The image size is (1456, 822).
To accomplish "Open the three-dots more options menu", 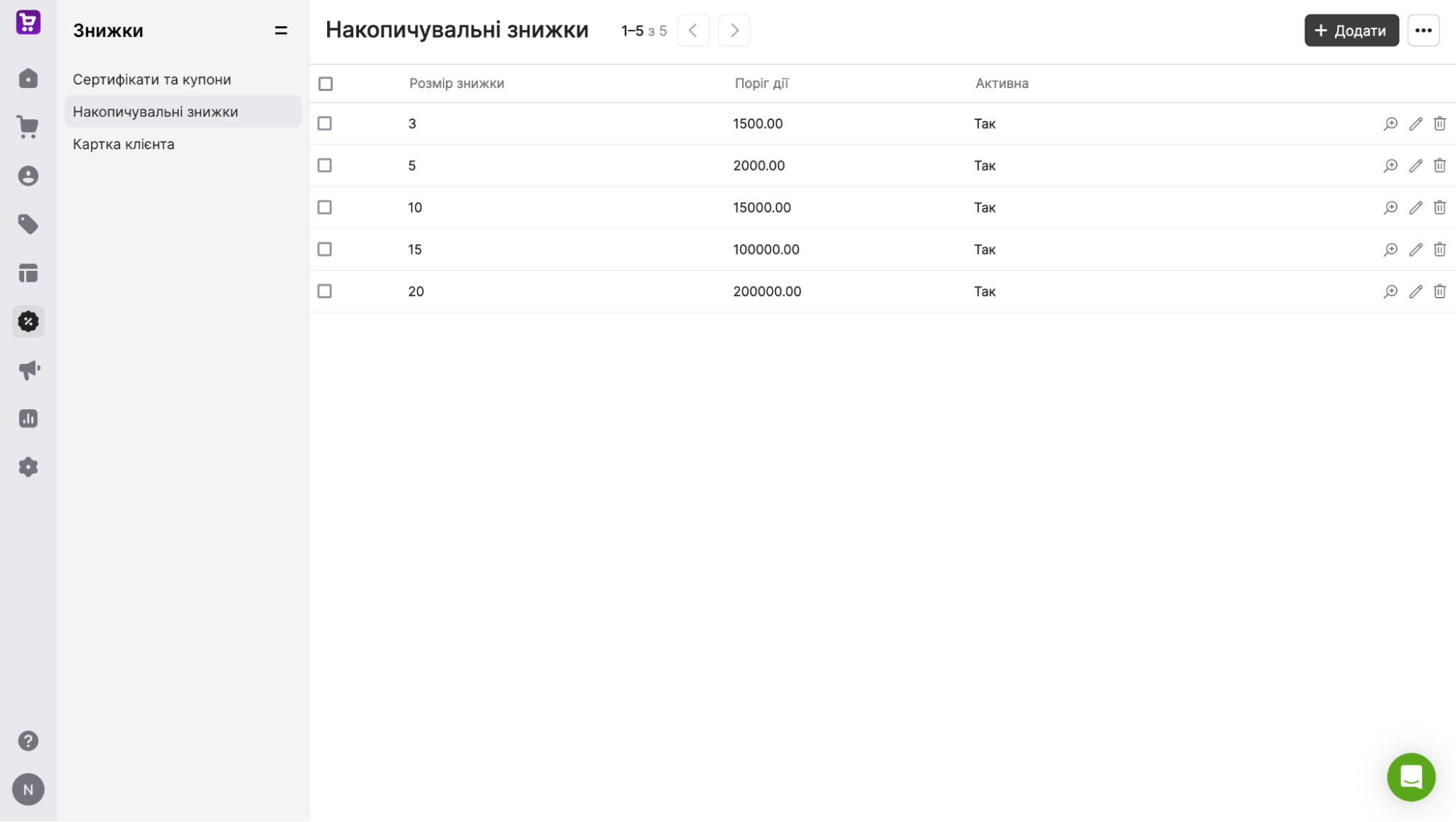I will click(x=1423, y=31).
